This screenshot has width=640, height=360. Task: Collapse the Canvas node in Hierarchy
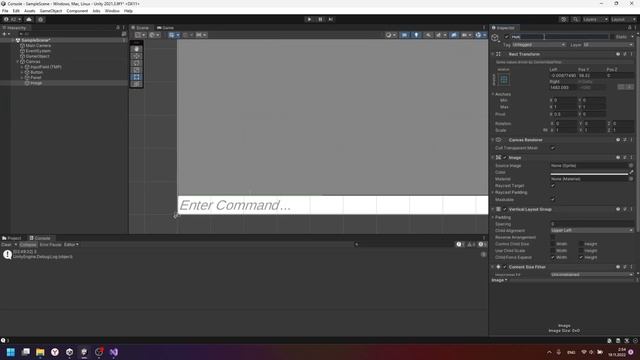point(18,62)
